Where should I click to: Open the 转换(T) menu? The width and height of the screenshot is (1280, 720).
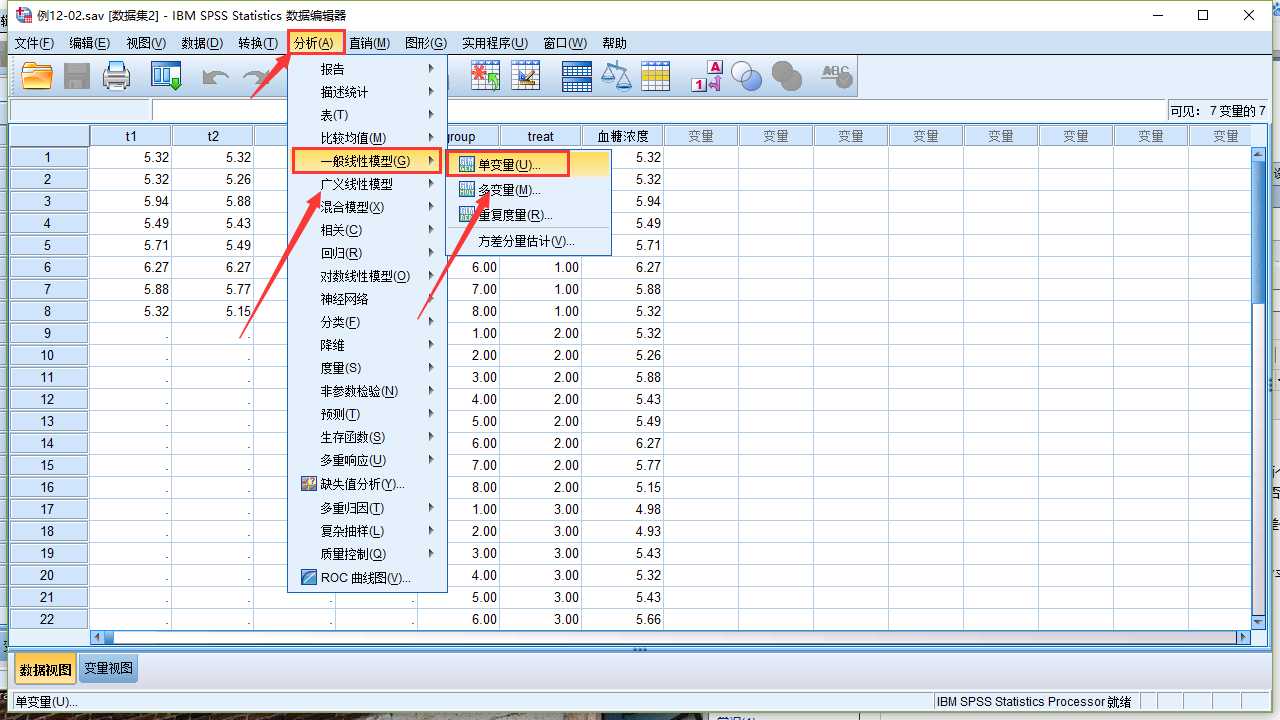[x=258, y=43]
